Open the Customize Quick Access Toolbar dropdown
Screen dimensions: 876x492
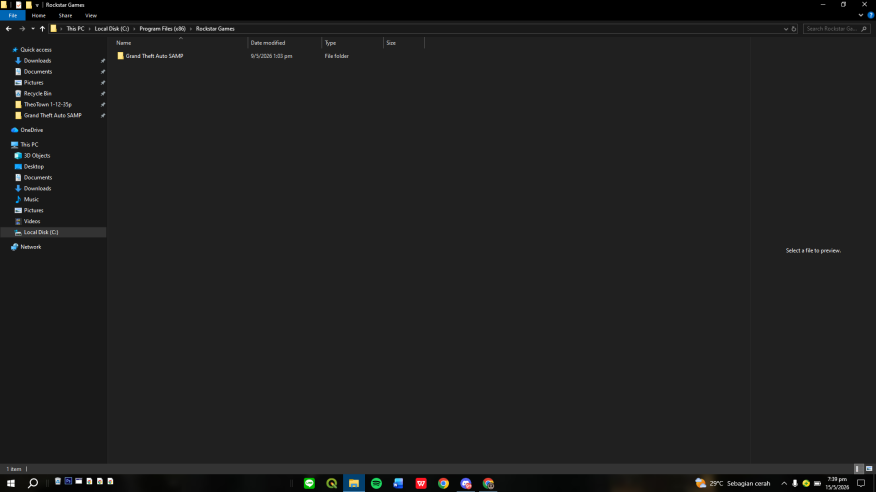coord(37,5)
